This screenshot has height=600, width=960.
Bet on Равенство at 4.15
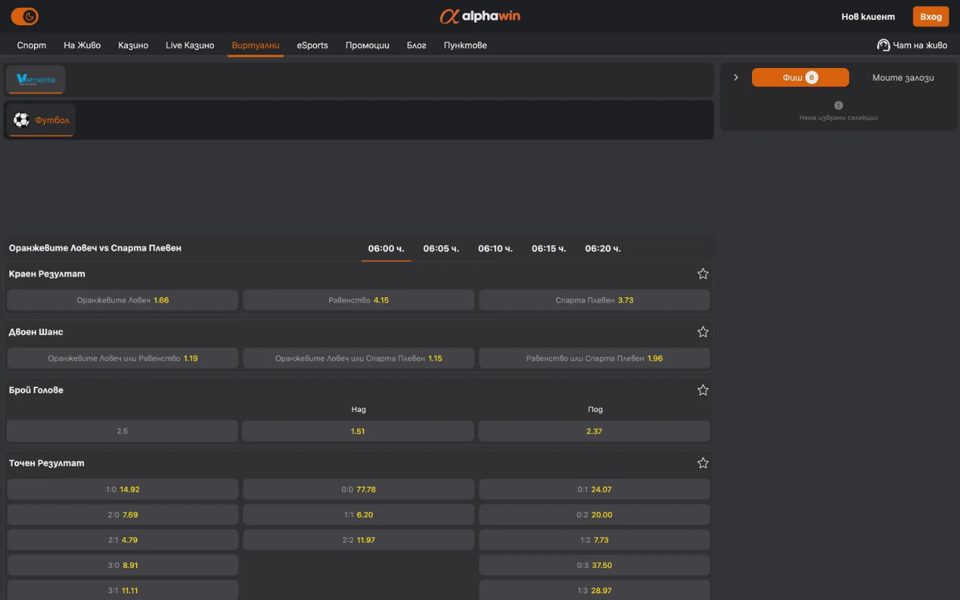click(x=358, y=300)
